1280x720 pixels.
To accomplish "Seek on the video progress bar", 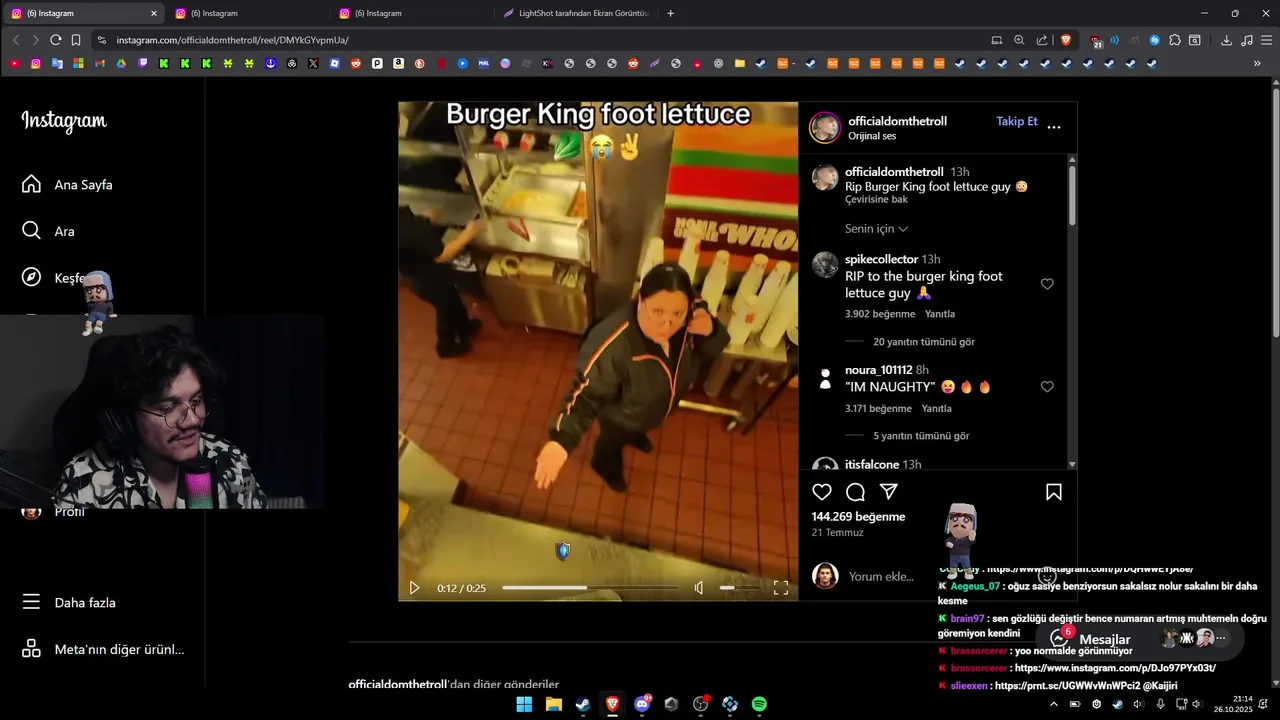I will point(590,588).
